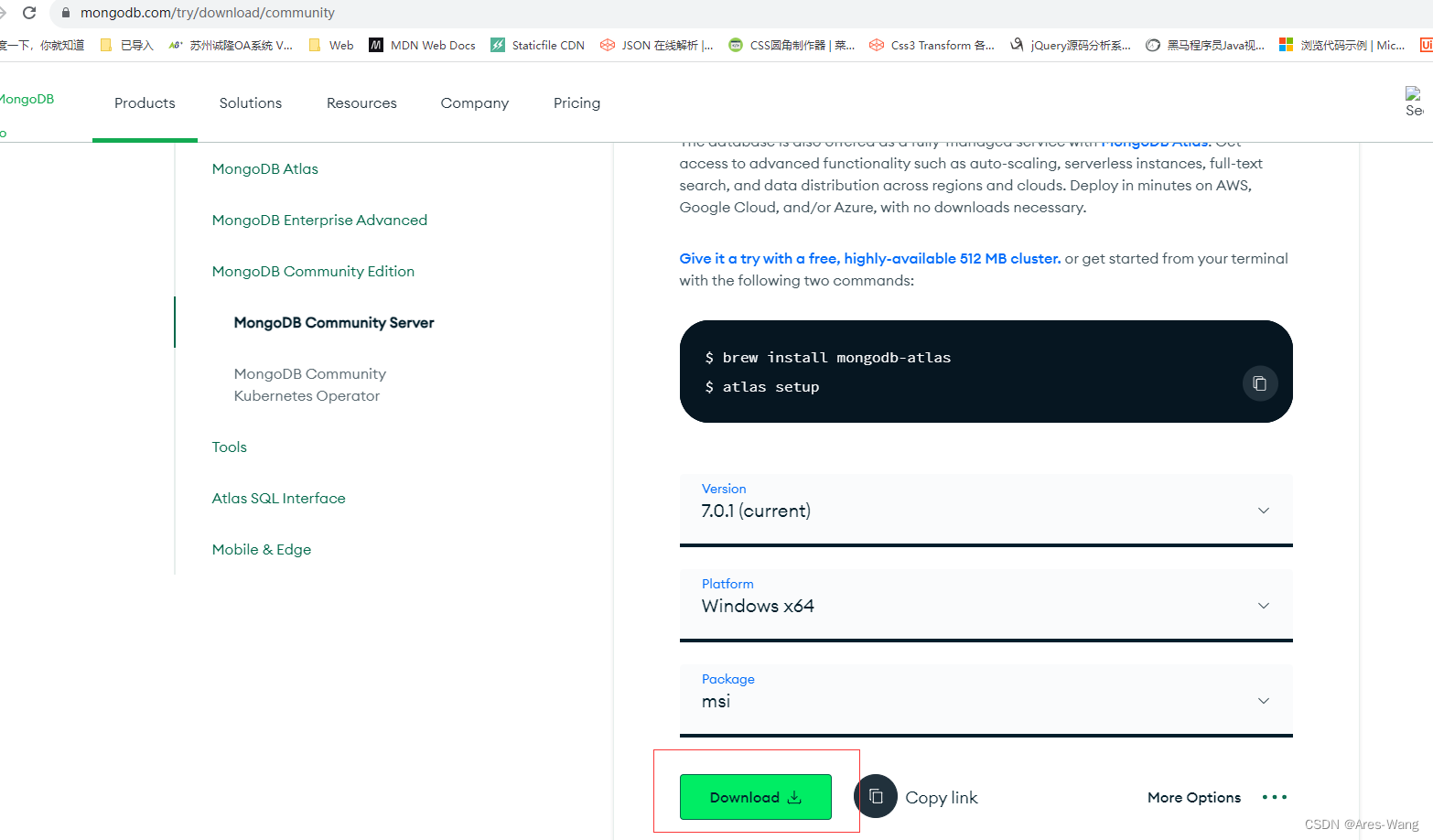Viewport: 1433px width, 840px height.
Task: Go to the Pricing page
Action: [576, 103]
